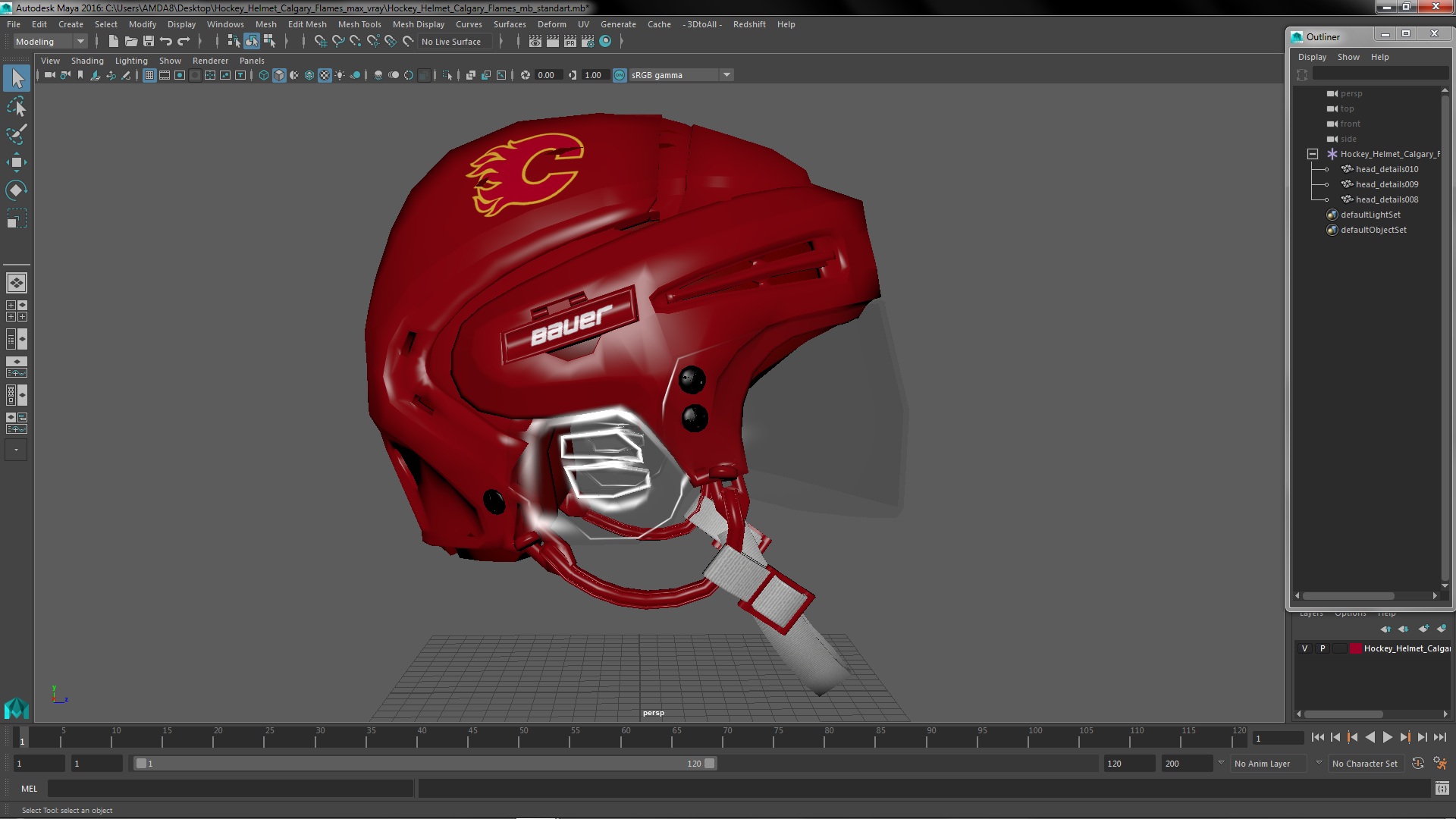Enable snap to curves icon
1456x819 pixels.
[338, 42]
